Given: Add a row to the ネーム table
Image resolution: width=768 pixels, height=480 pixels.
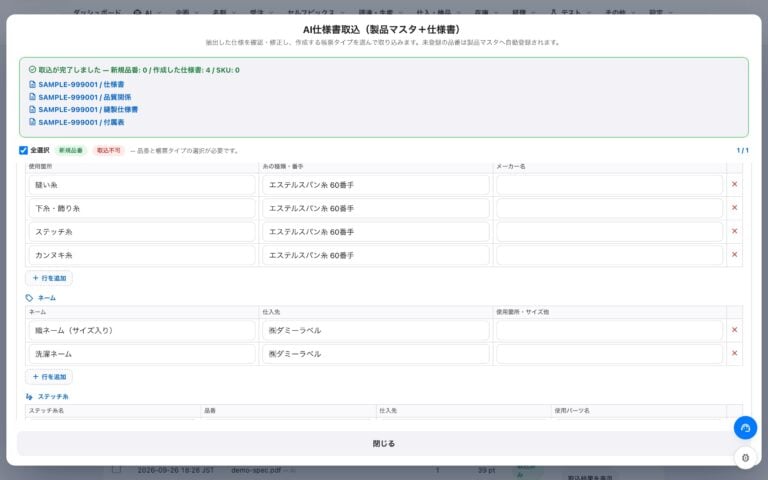Looking at the screenshot, I should tap(49, 377).
